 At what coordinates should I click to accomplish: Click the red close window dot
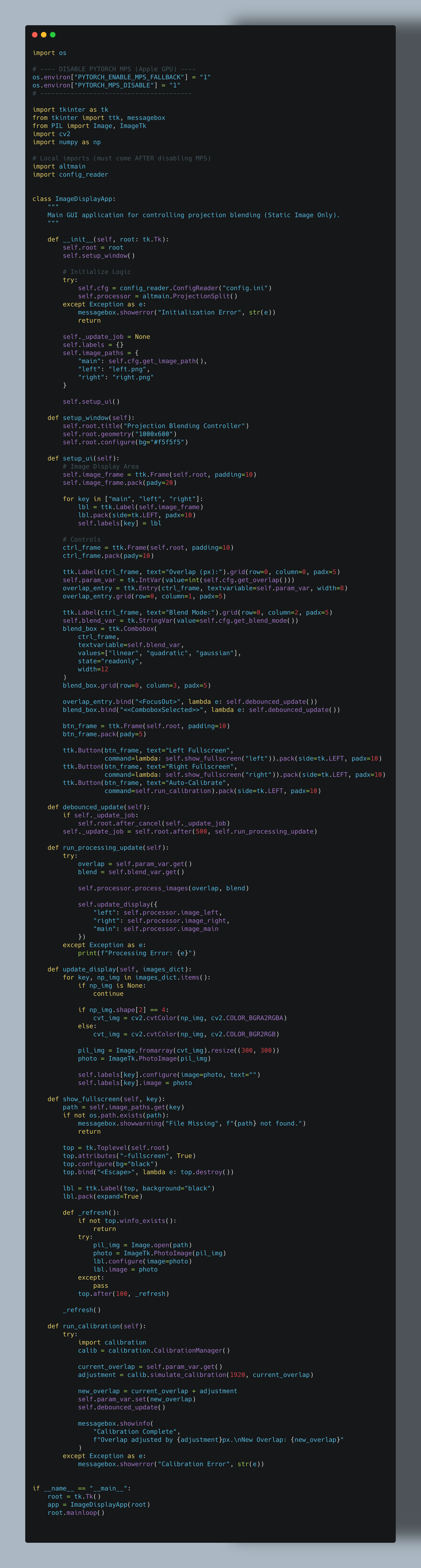click(35, 35)
